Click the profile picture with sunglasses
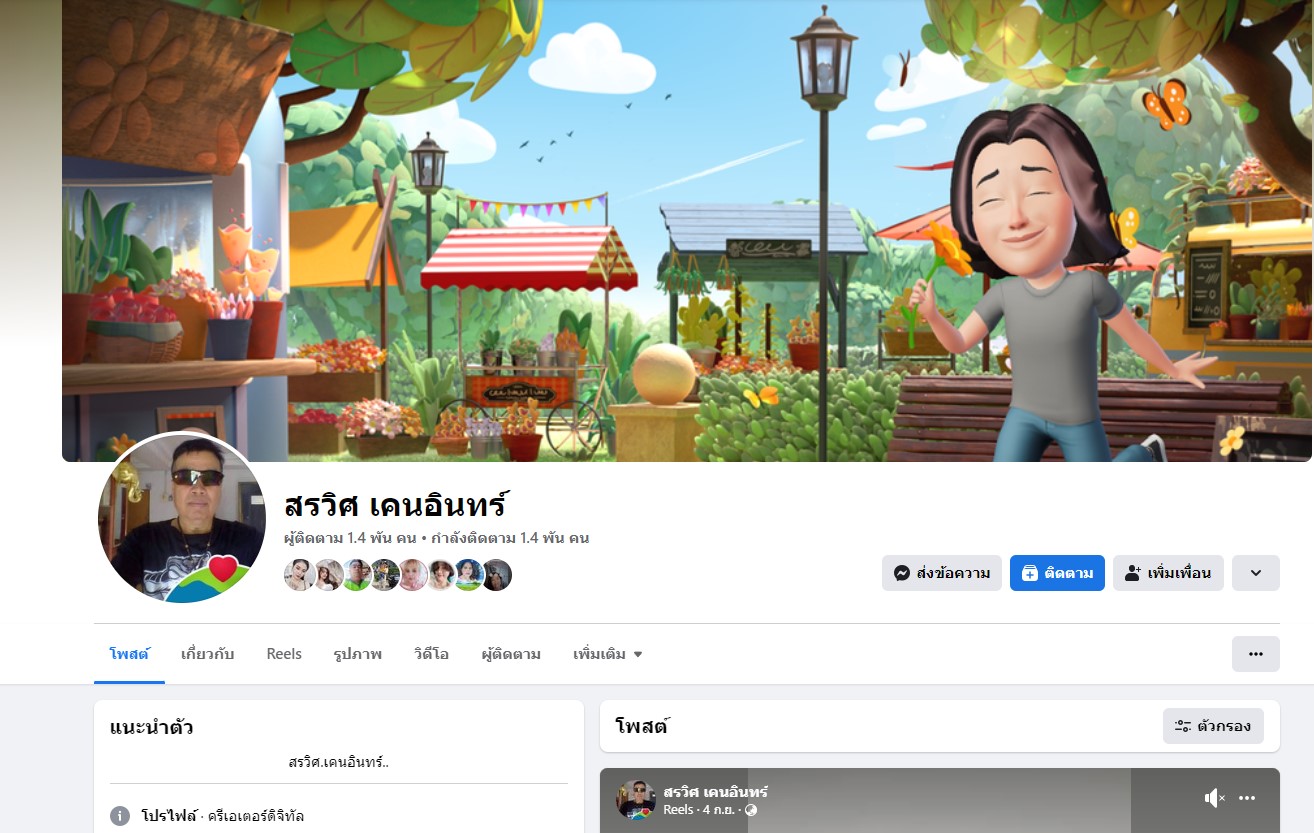1314x833 pixels. tap(181, 518)
